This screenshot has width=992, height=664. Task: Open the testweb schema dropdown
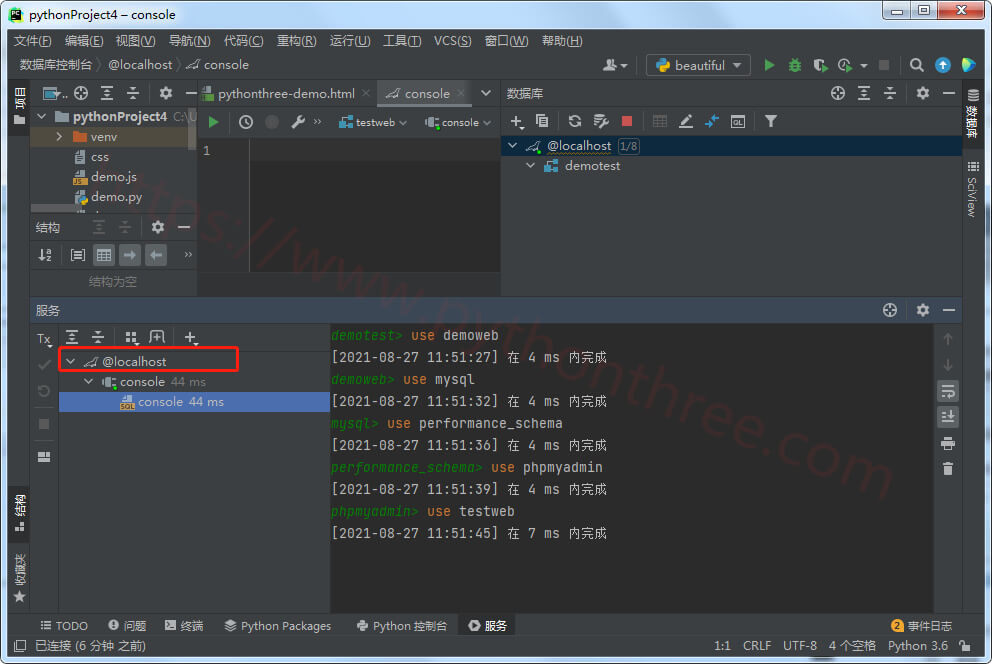(x=373, y=123)
